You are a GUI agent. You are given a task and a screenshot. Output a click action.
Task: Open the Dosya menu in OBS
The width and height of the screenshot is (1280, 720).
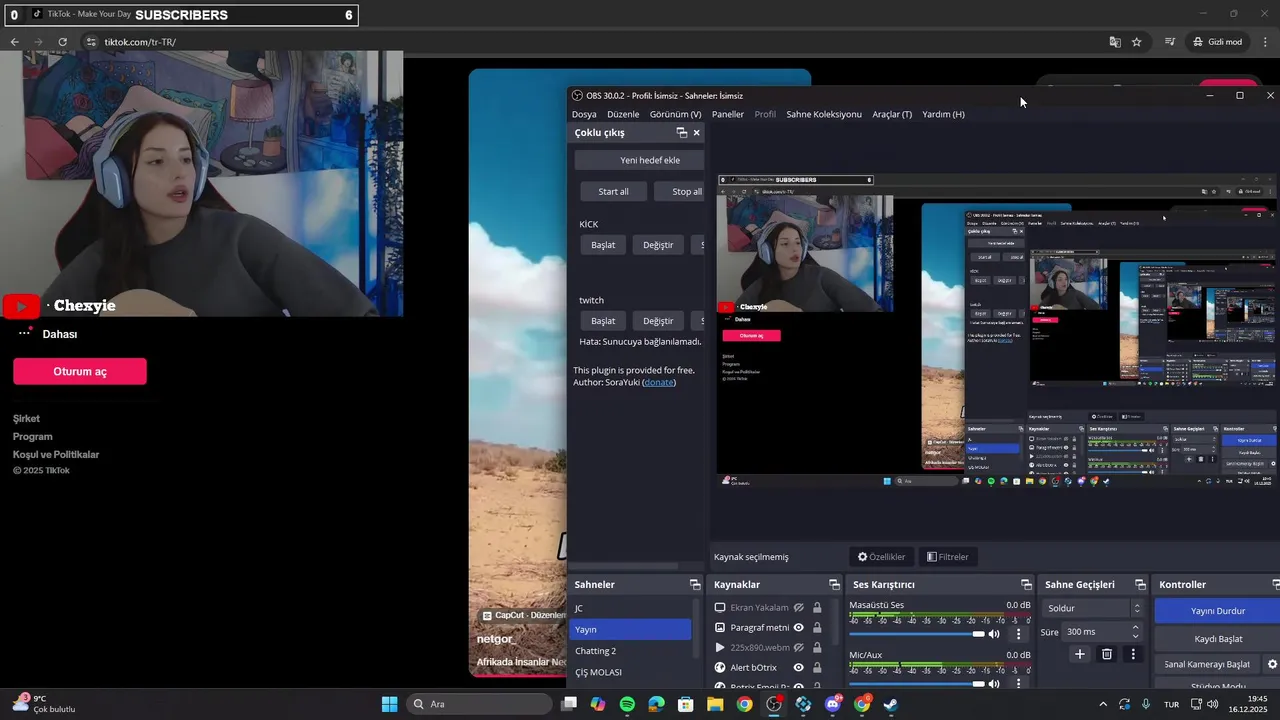584,114
